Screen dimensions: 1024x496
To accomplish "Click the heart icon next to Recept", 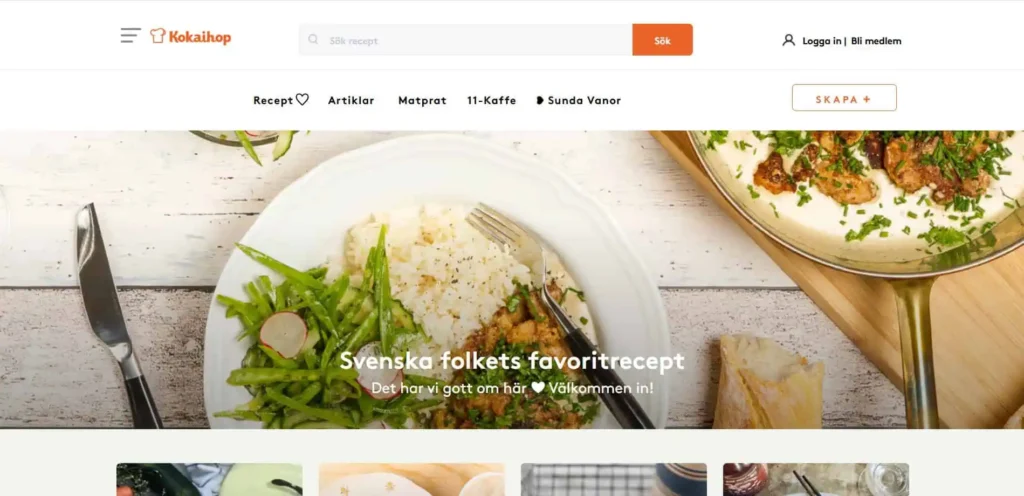I will tap(302, 100).
